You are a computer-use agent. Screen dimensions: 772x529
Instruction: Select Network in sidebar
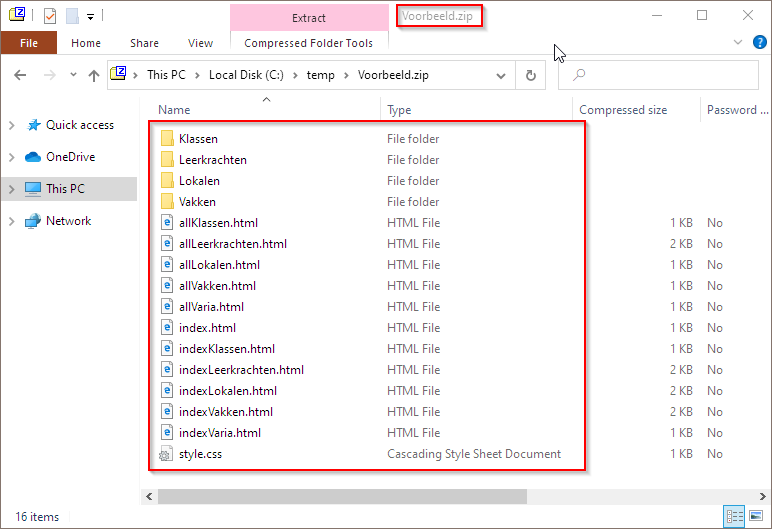click(68, 221)
